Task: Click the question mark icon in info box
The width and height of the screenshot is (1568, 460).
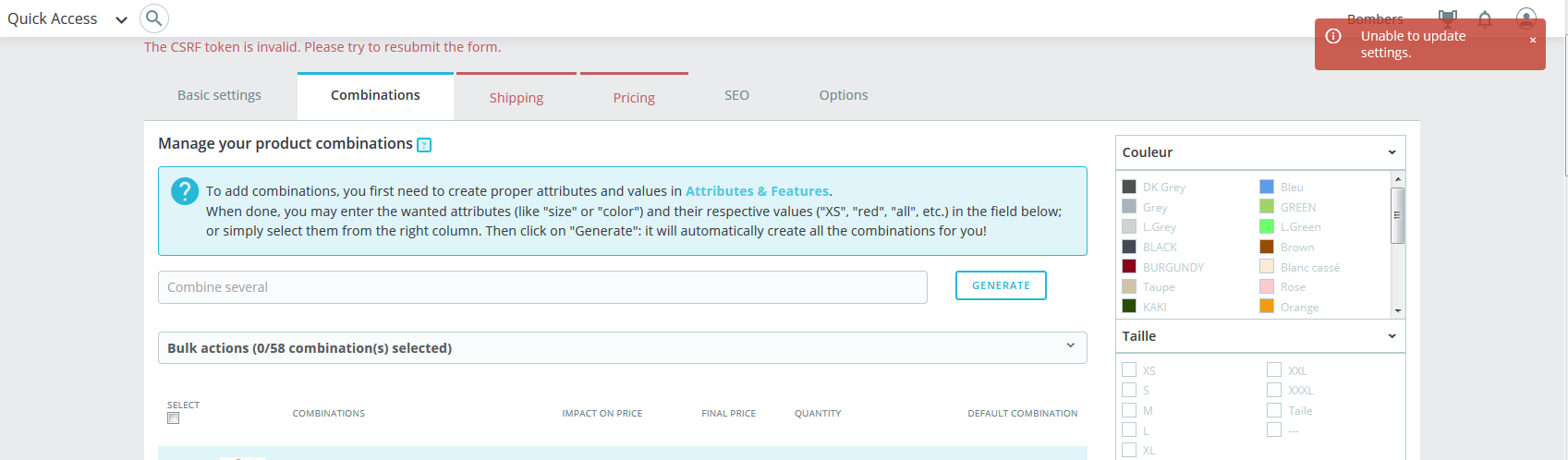Action: (185, 191)
